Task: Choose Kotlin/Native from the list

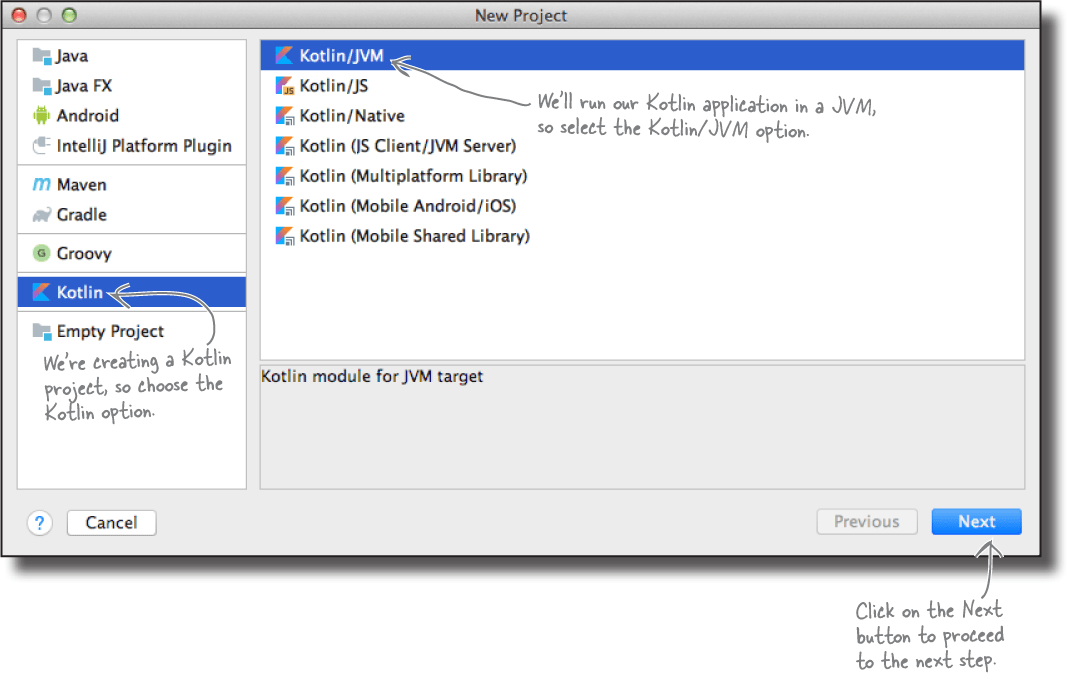Action: click(352, 115)
